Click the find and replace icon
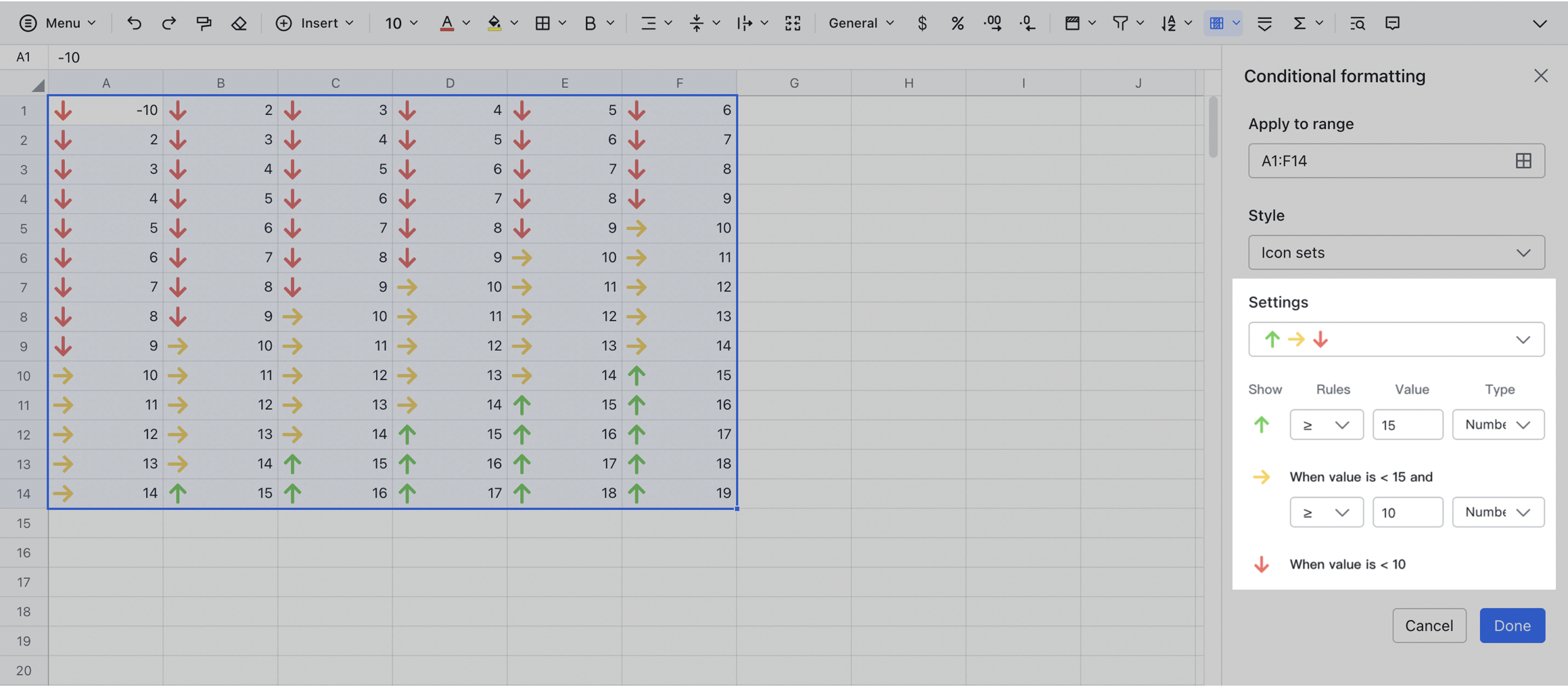 click(x=1358, y=22)
